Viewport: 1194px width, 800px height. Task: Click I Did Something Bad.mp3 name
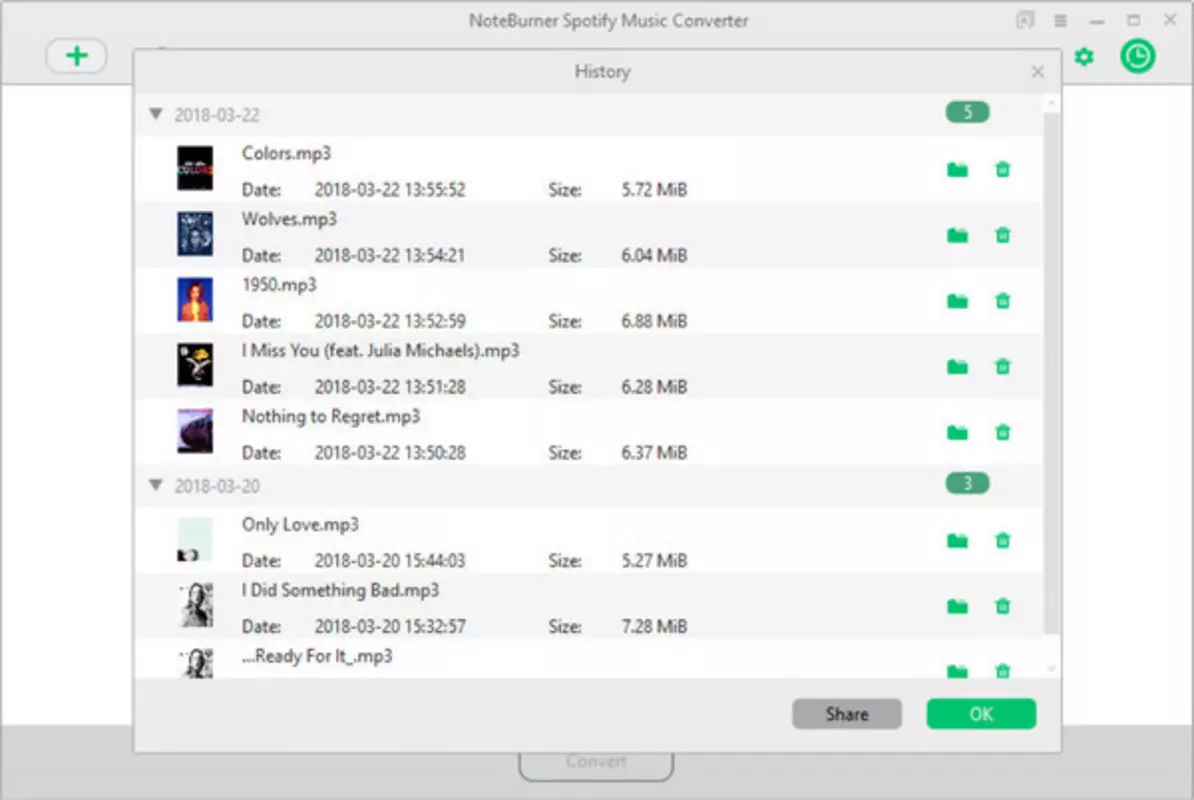[x=340, y=591]
